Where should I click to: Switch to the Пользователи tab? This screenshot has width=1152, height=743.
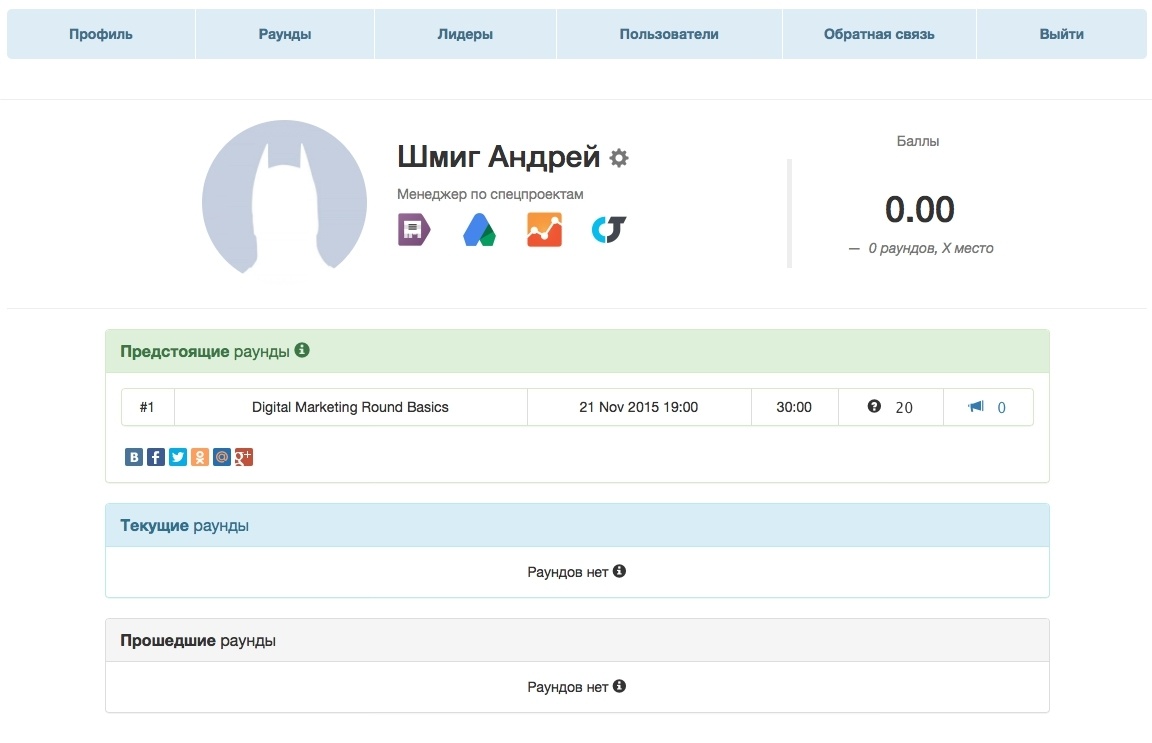[x=669, y=34]
